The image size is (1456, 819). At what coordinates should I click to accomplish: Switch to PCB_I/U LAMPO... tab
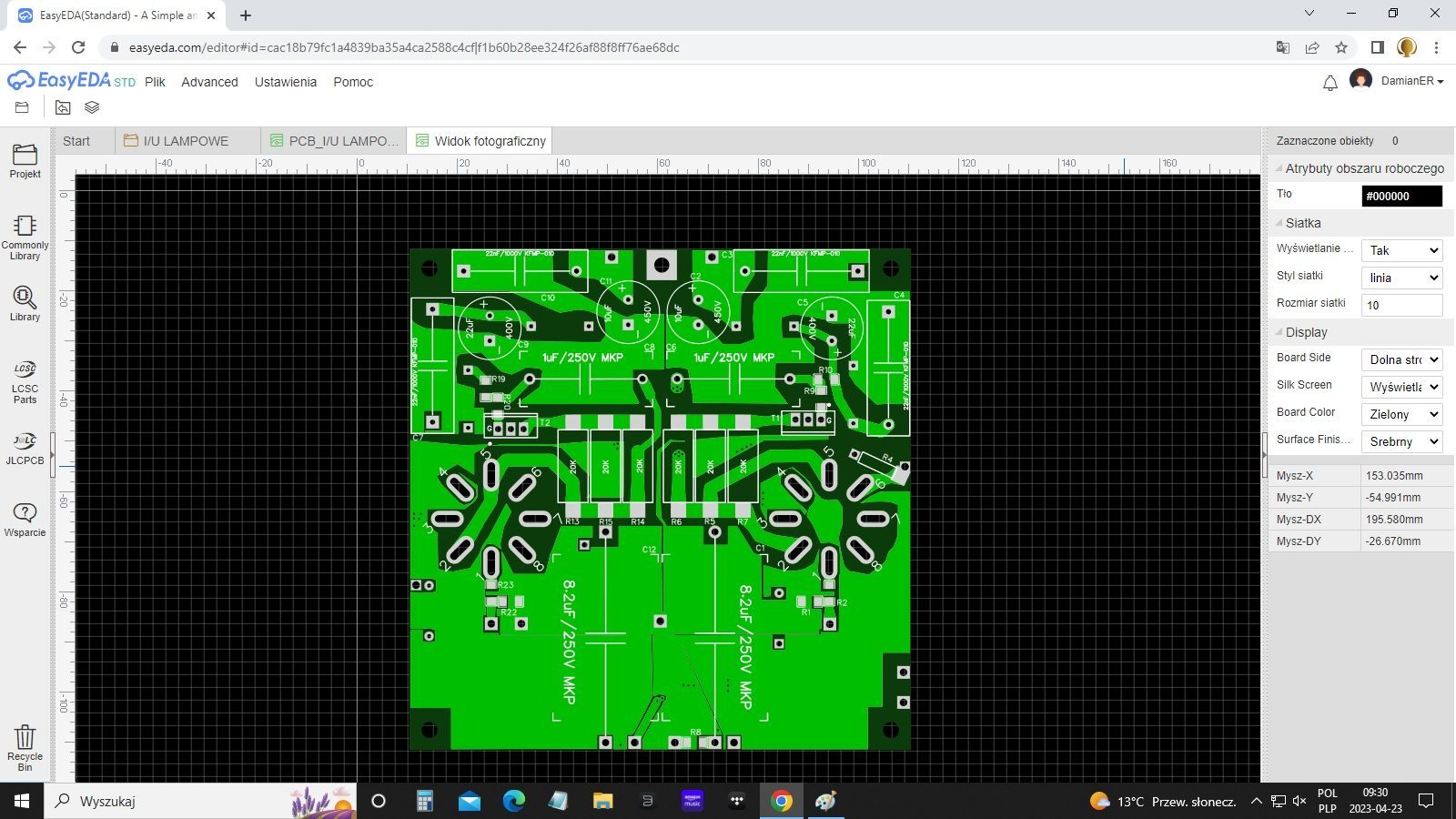[334, 141]
